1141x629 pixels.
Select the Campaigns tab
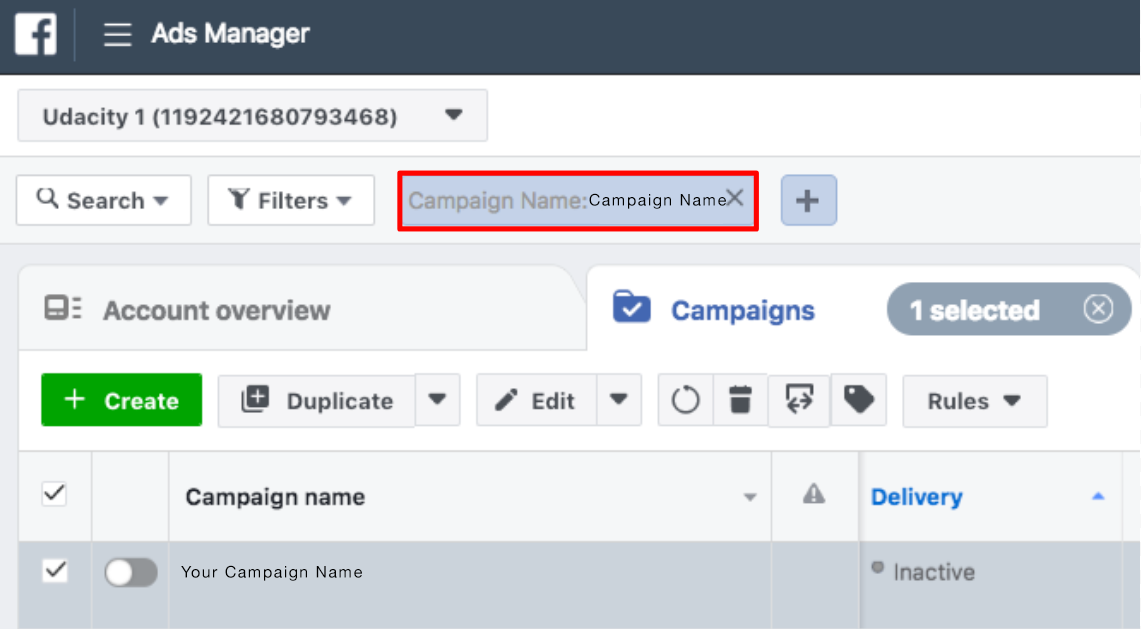tap(742, 310)
